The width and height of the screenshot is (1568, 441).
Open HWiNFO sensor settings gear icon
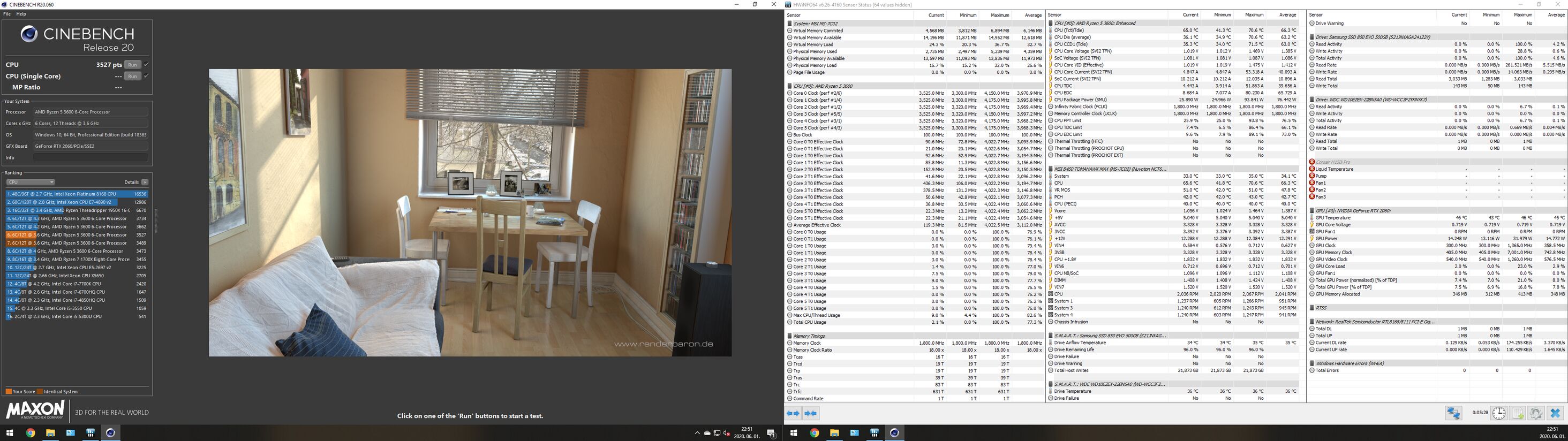pyautogui.click(x=1536, y=413)
